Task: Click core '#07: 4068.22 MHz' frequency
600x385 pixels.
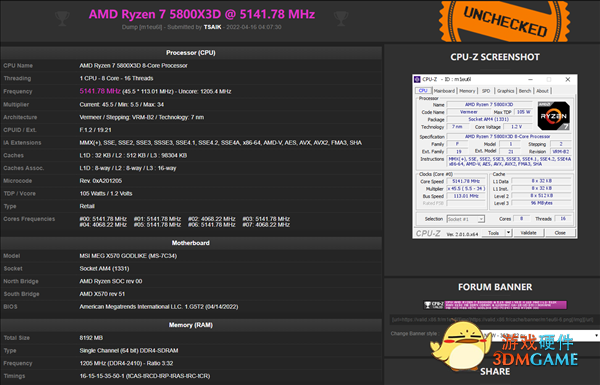Action: click(x=266, y=225)
